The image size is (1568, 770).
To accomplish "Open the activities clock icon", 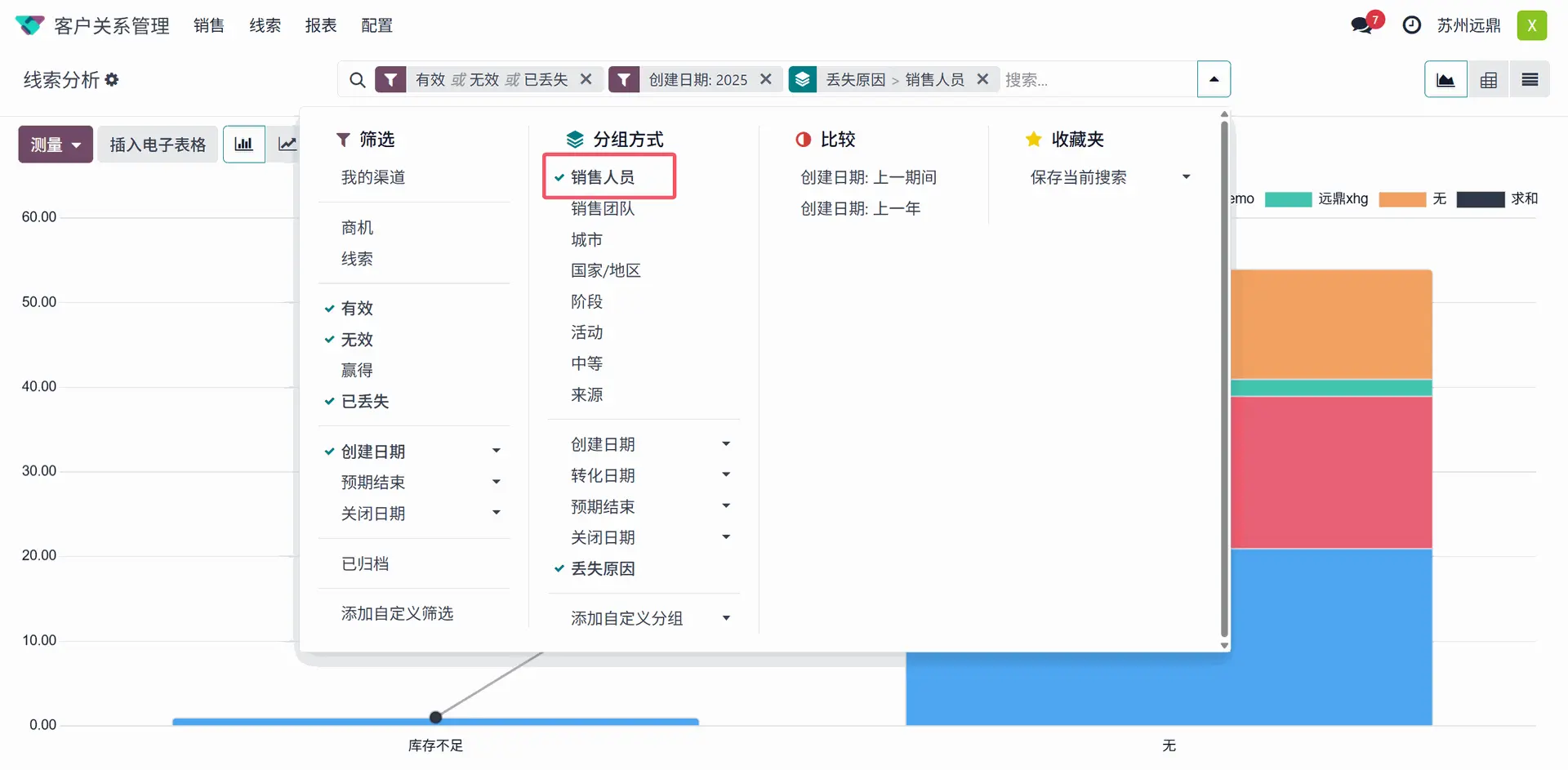I will (1411, 25).
